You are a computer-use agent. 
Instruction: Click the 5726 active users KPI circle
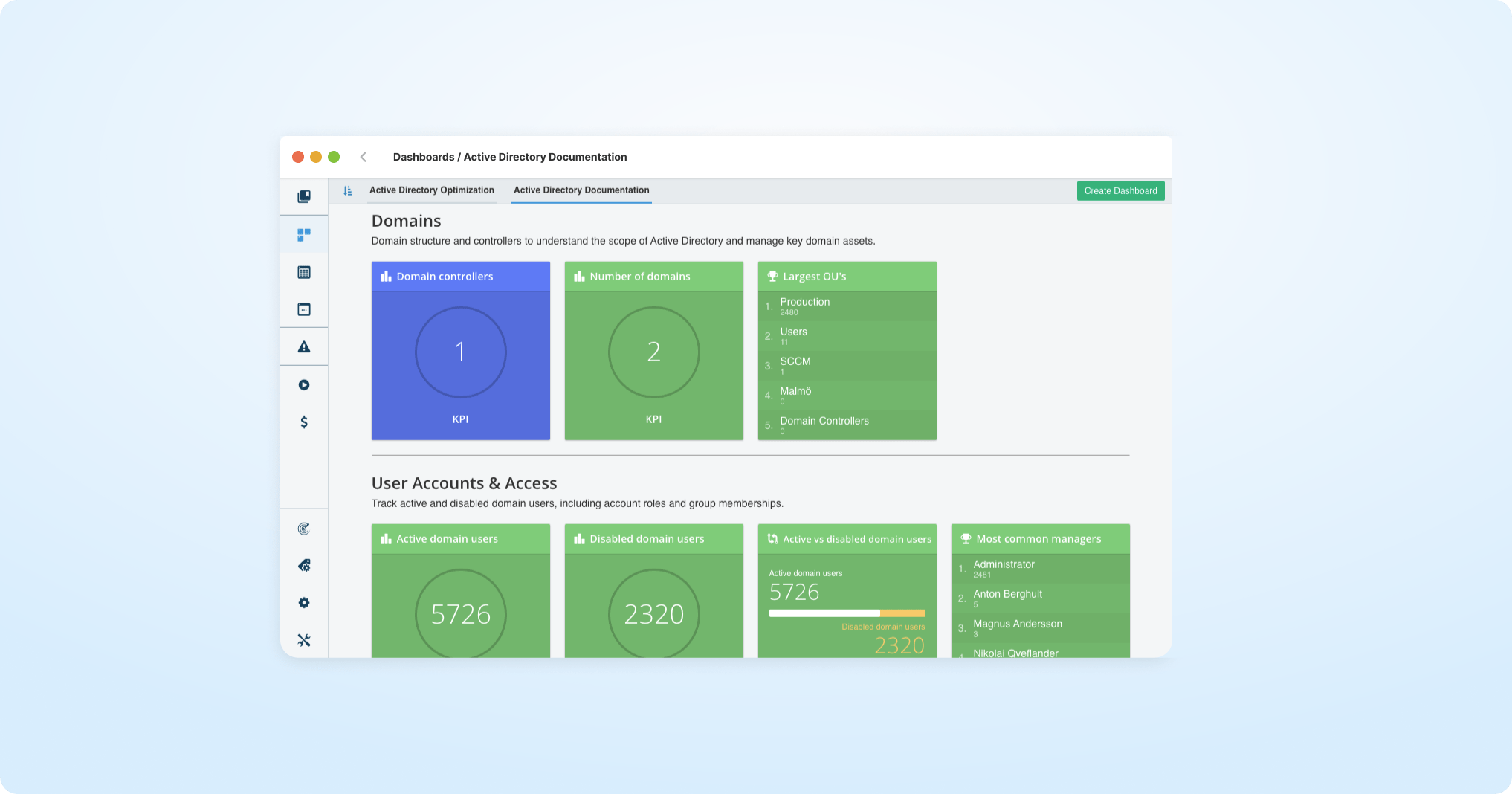point(461,613)
